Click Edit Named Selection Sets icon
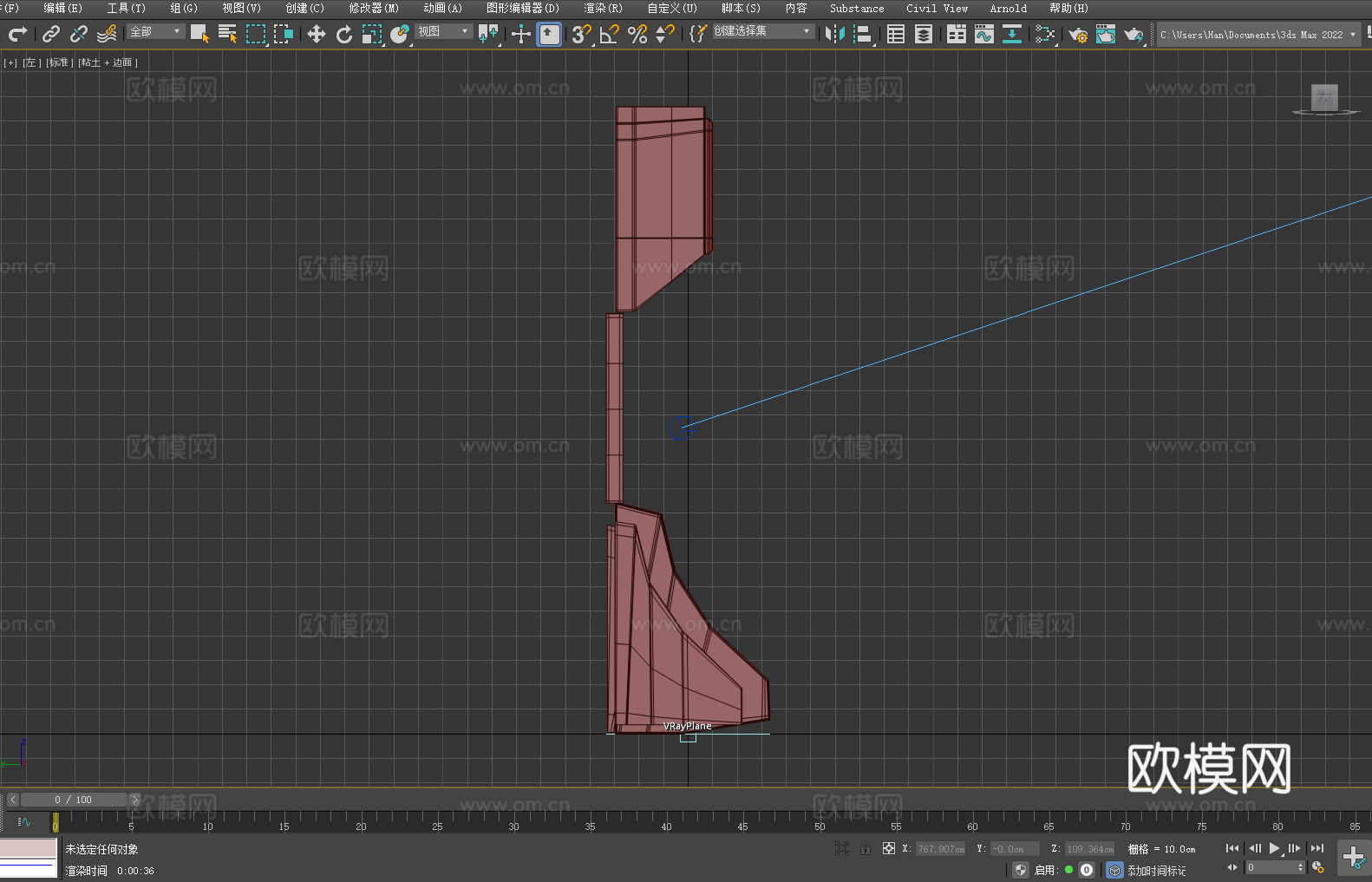This screenshot has width=1372, height=882. [x=697, y=34]
